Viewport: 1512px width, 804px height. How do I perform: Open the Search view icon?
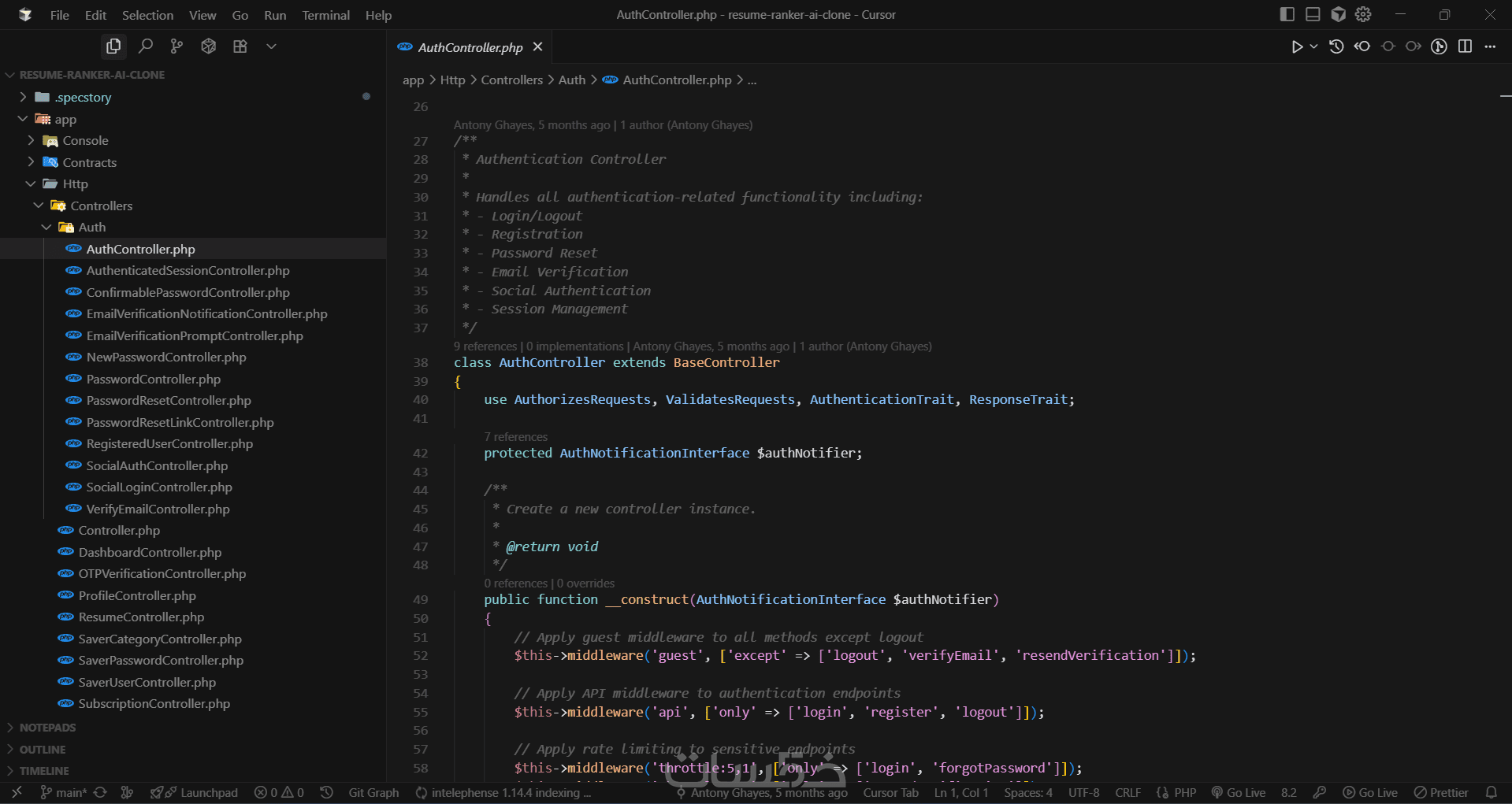coord(146,46)
